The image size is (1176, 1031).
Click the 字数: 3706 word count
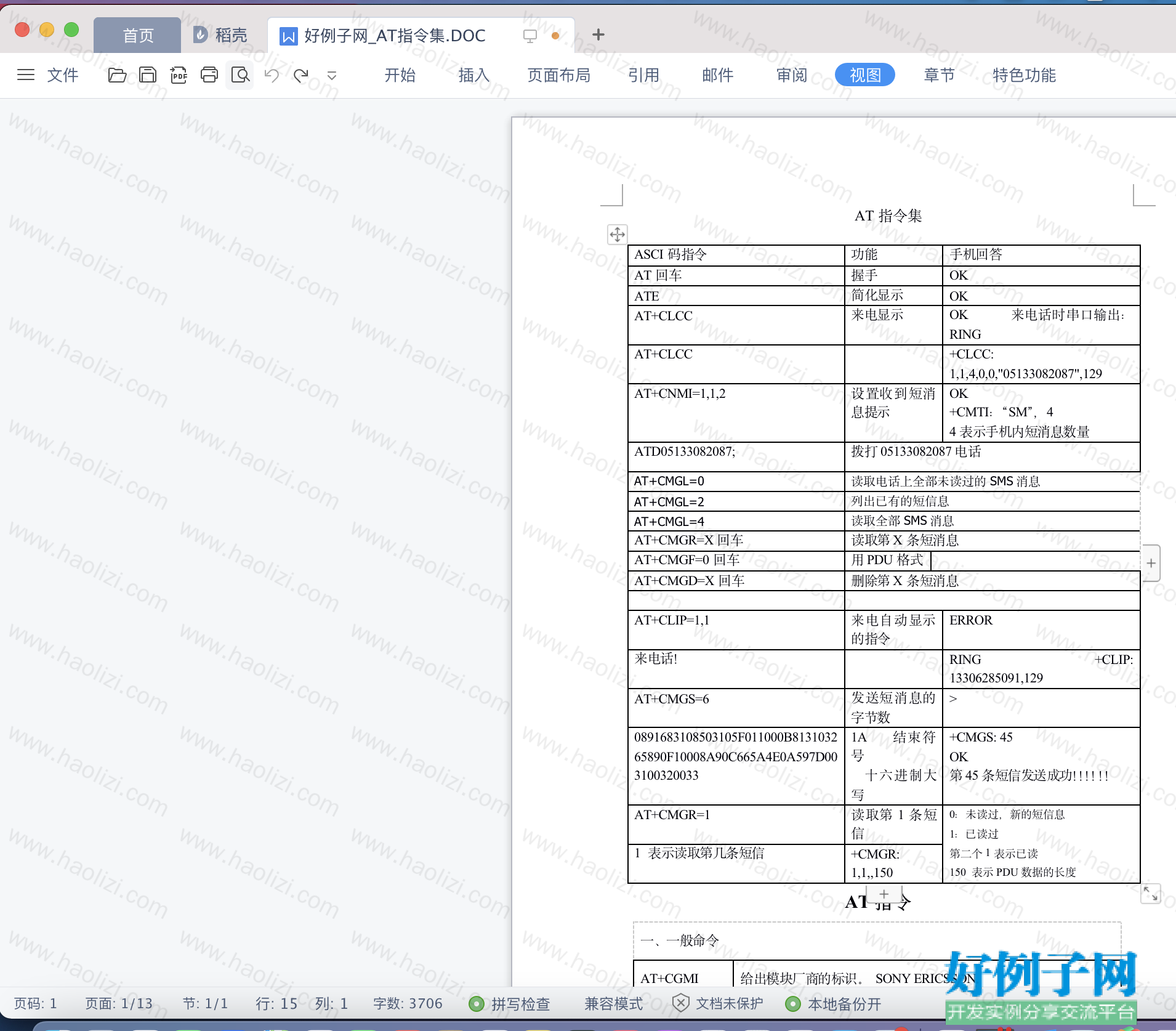pyautogui.click(x=408, y=1003)
